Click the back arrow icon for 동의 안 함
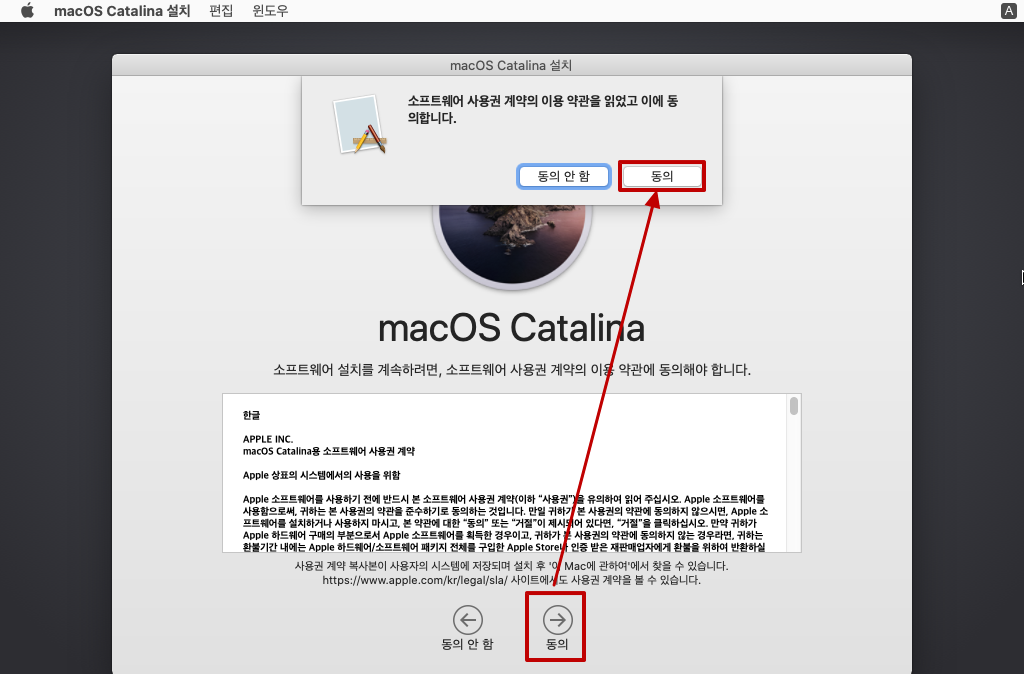This screenshot has height=674, width=1024. pyautogui.click(x=468, y=620)
